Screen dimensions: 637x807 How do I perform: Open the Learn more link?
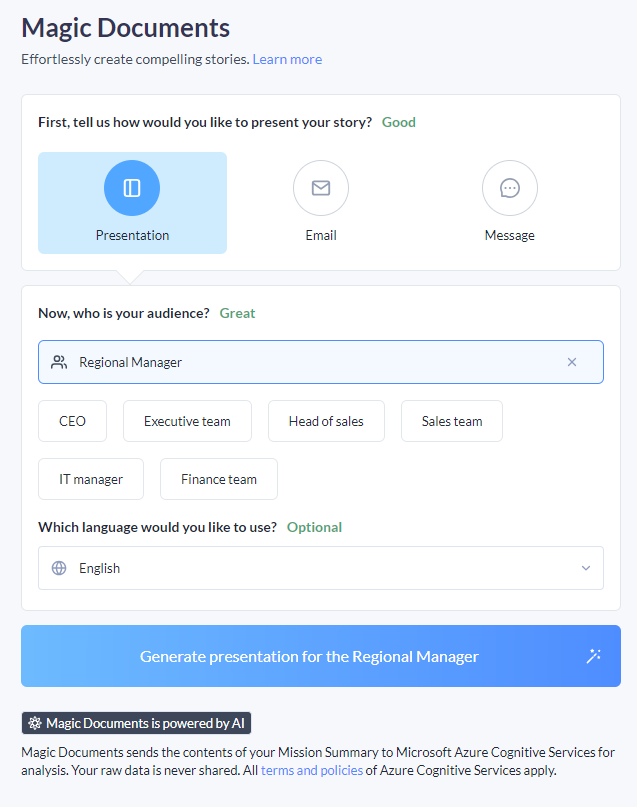pos(287,59)
